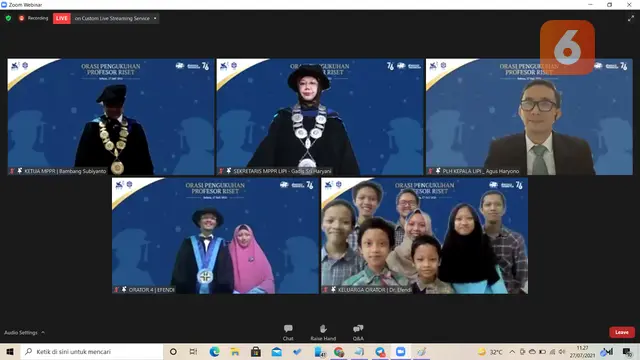This screenshot has height=360, width=640.
Task: Select the ORATOR 4 Efendi video tile
Action: point(215,236)
